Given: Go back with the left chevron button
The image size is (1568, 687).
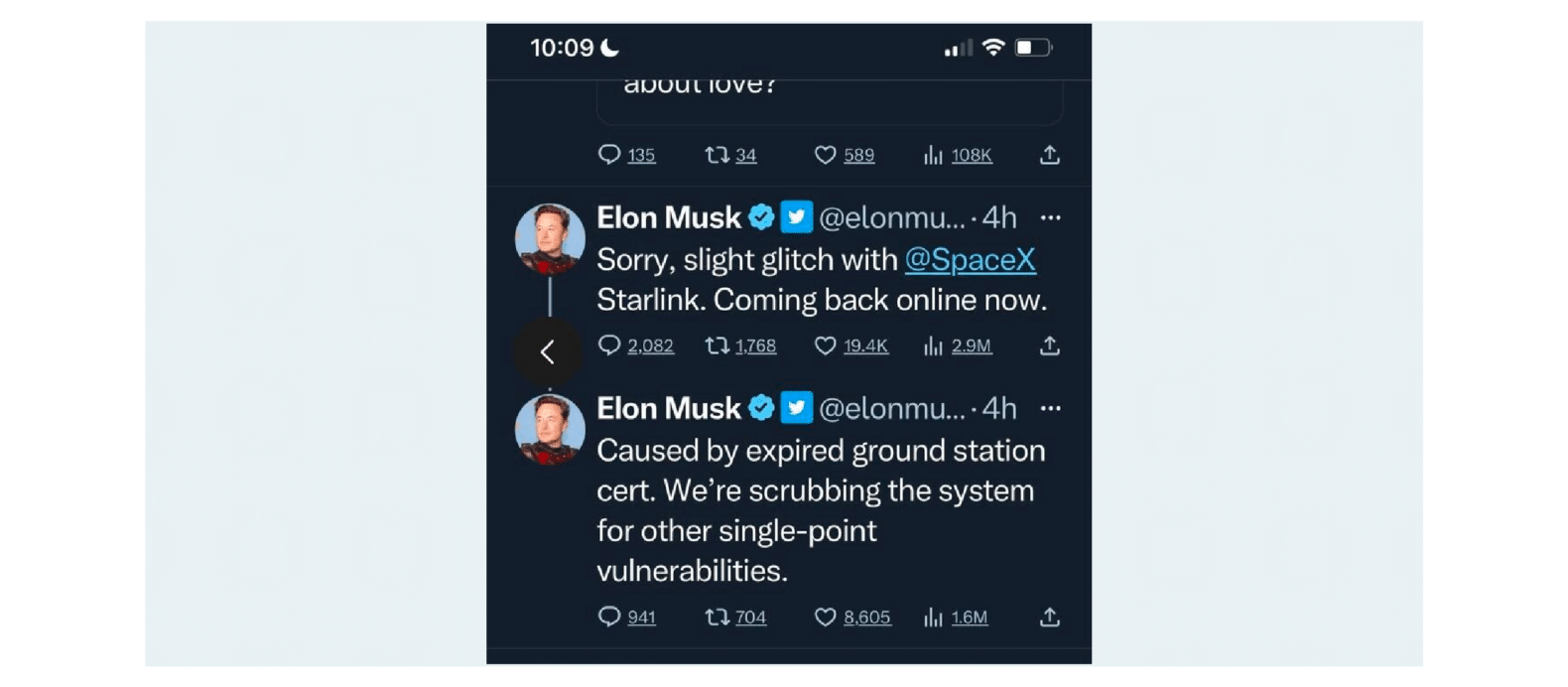Looking at the screenshot, I should pyautogui.click(x=547, y=351).
